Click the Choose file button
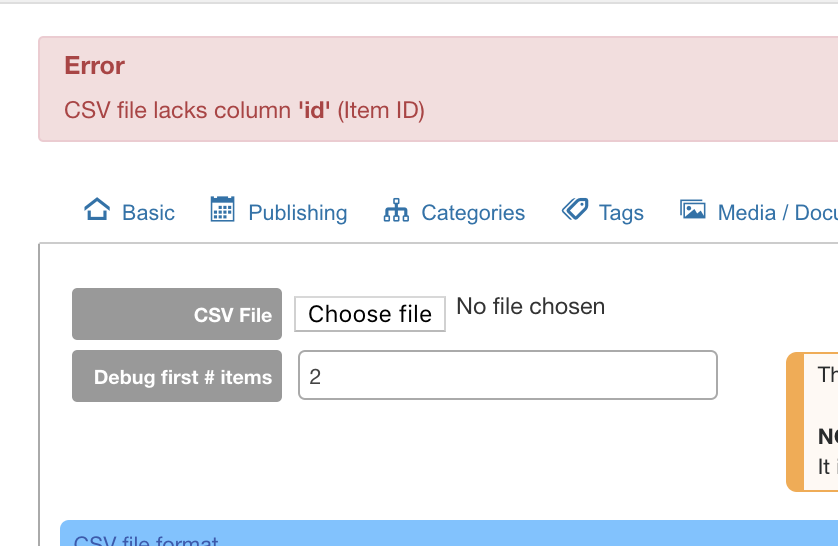Viewport: 838px width, 546px height. (x=370, y=314)
